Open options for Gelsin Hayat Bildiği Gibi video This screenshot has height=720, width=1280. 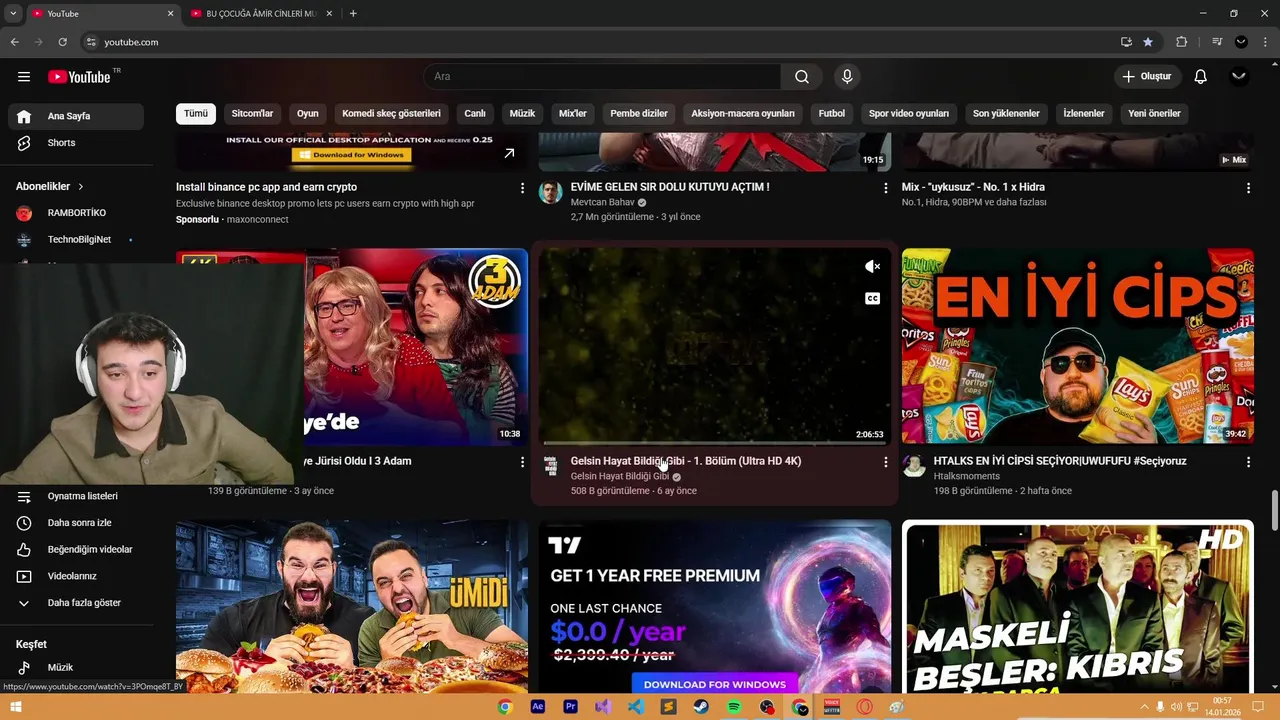[885, 462]
